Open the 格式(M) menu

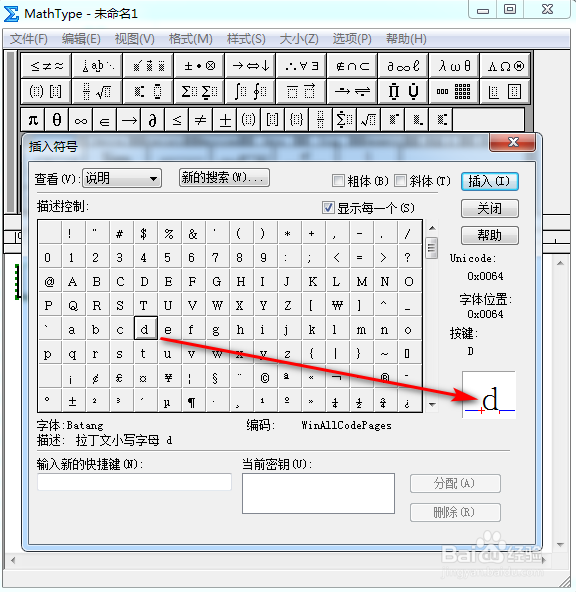(x=191, y=39)
